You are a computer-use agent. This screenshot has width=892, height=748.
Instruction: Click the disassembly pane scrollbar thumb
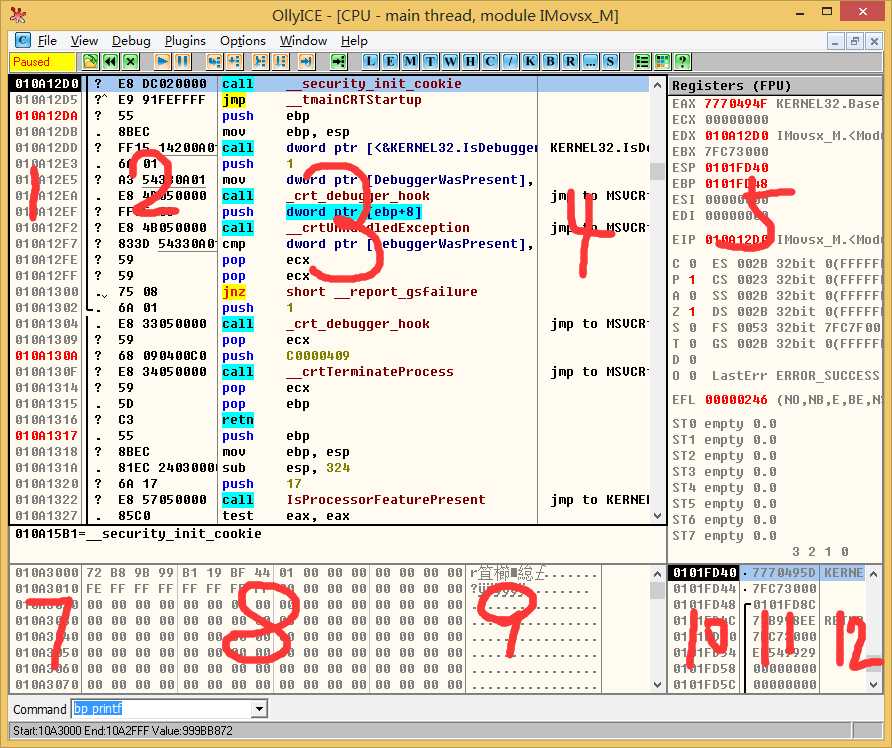(x=658, y=171)
